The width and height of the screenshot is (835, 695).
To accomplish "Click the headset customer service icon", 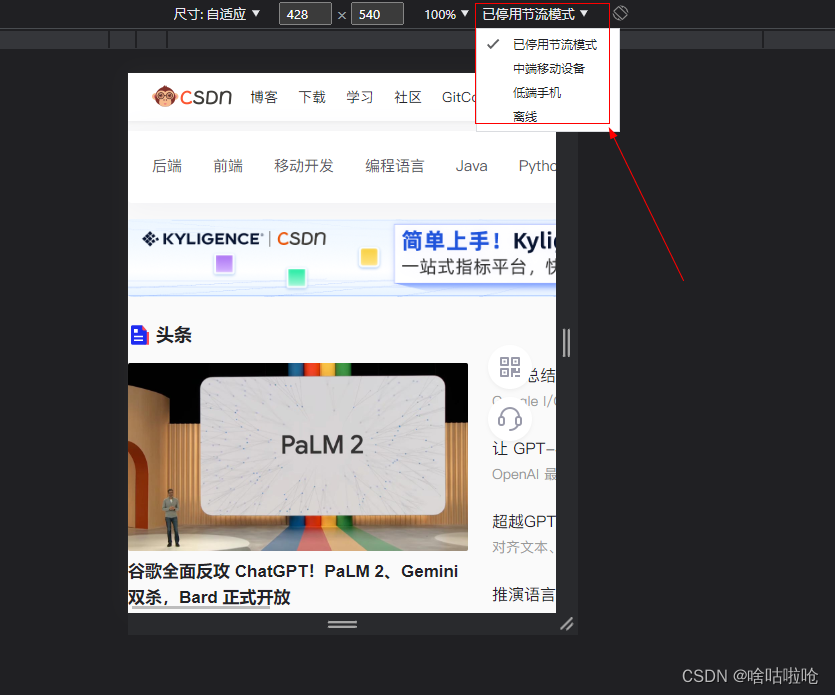I will pos(510,419).
